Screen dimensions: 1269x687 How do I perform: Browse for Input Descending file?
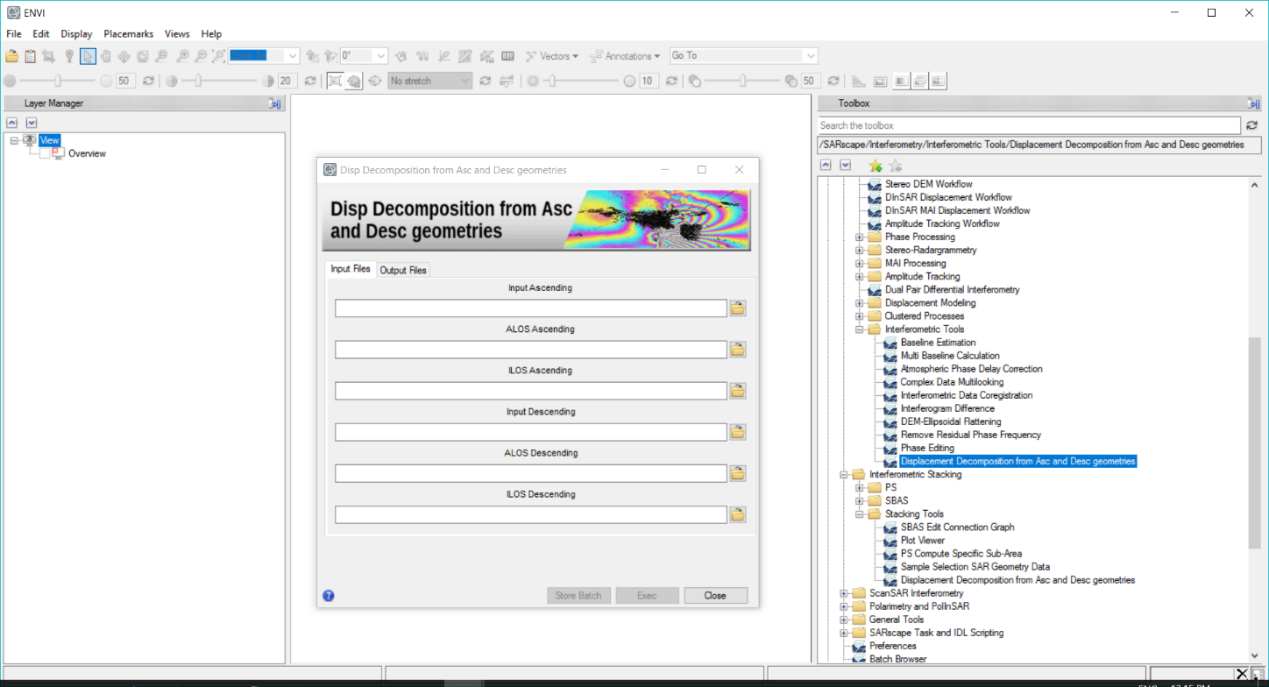[x=738, y=432]
